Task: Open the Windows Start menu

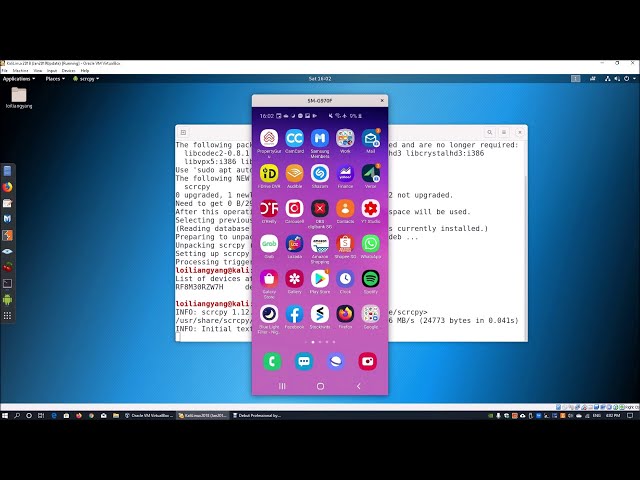Action: tap(5, 416)
